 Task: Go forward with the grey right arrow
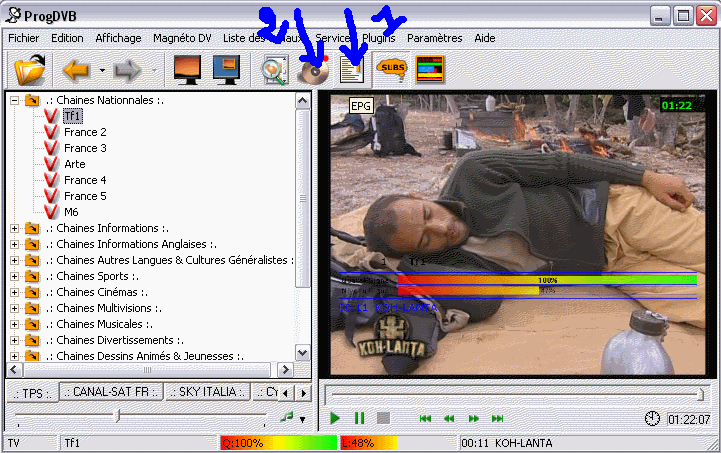click(x=127, y=70)
